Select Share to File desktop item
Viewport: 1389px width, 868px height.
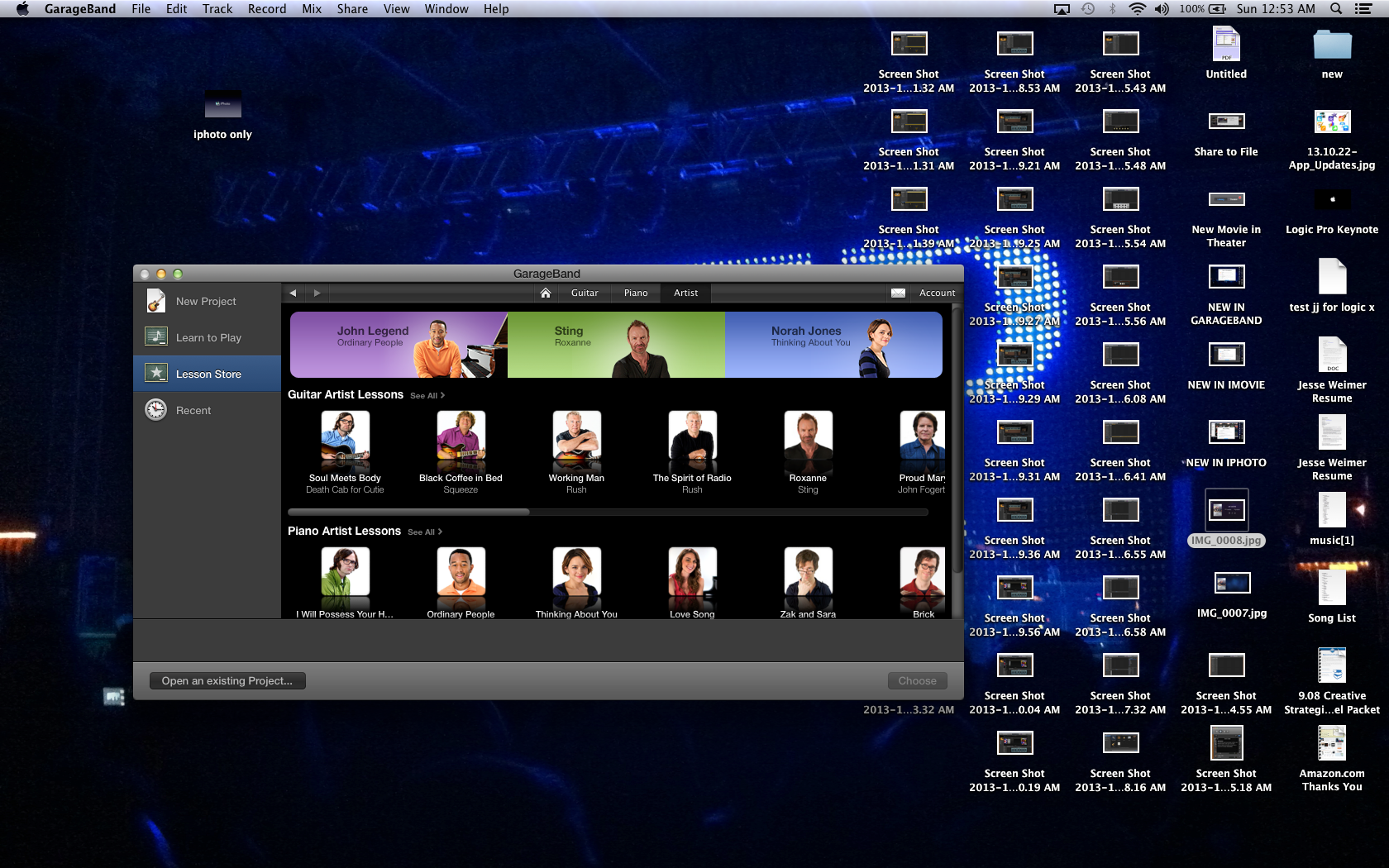pyautogui.click(x=1226, y=133)
